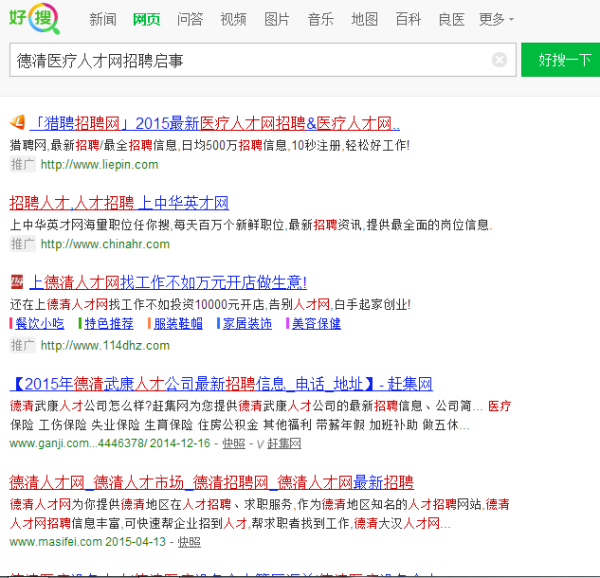This screenshot has width=600, height=578.
Task: Click the 推广 tag beside liepin.com
Action: (x=22, y=164)
